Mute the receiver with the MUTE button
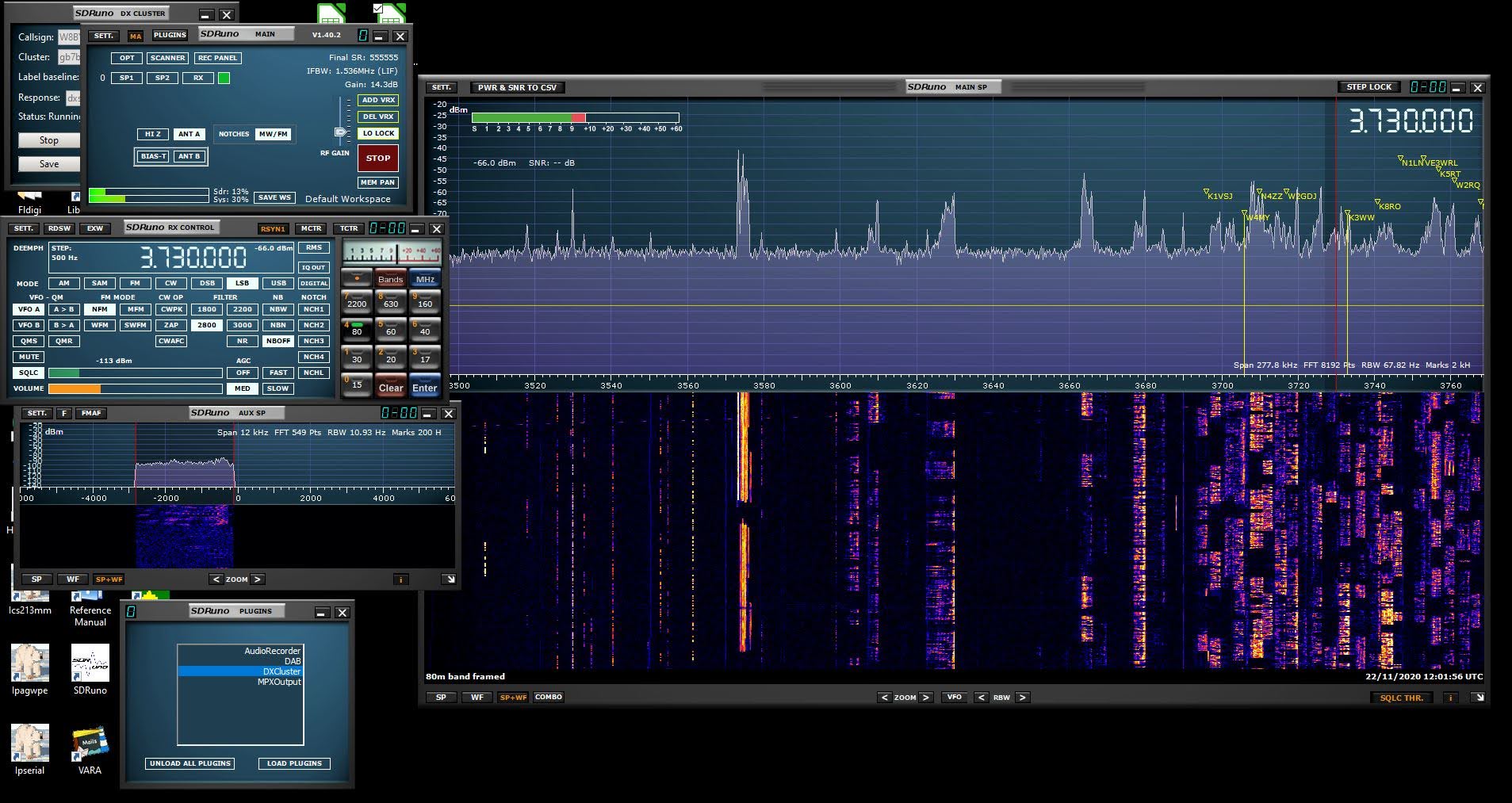1512x803 pixels. [29, 356]
